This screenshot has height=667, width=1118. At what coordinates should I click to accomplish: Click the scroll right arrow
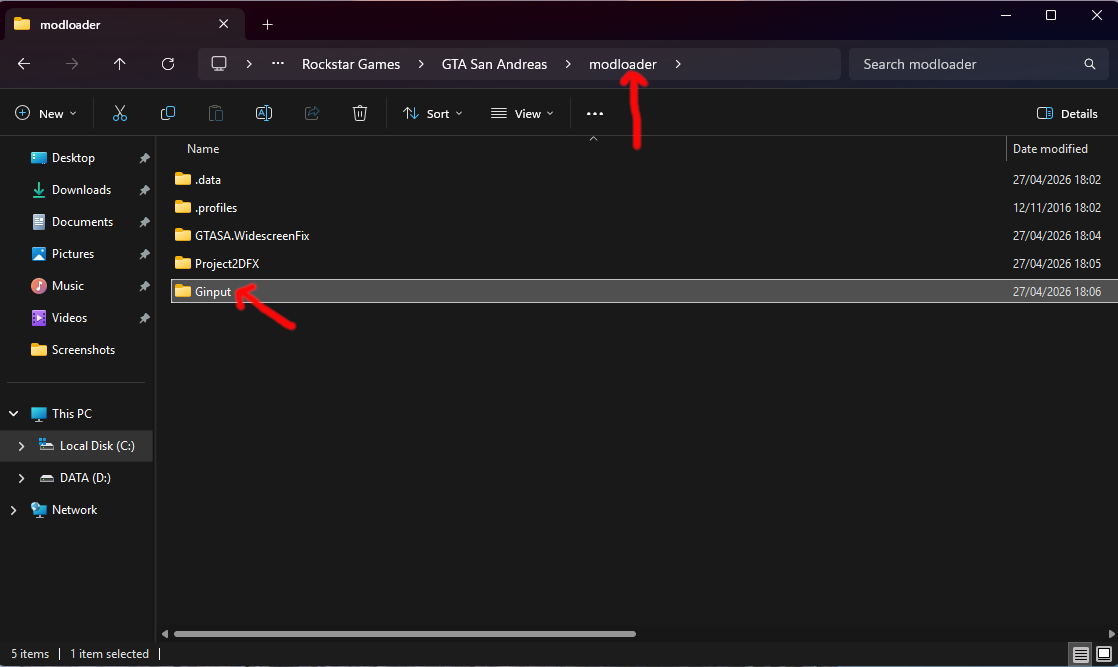pos(1111,633)
